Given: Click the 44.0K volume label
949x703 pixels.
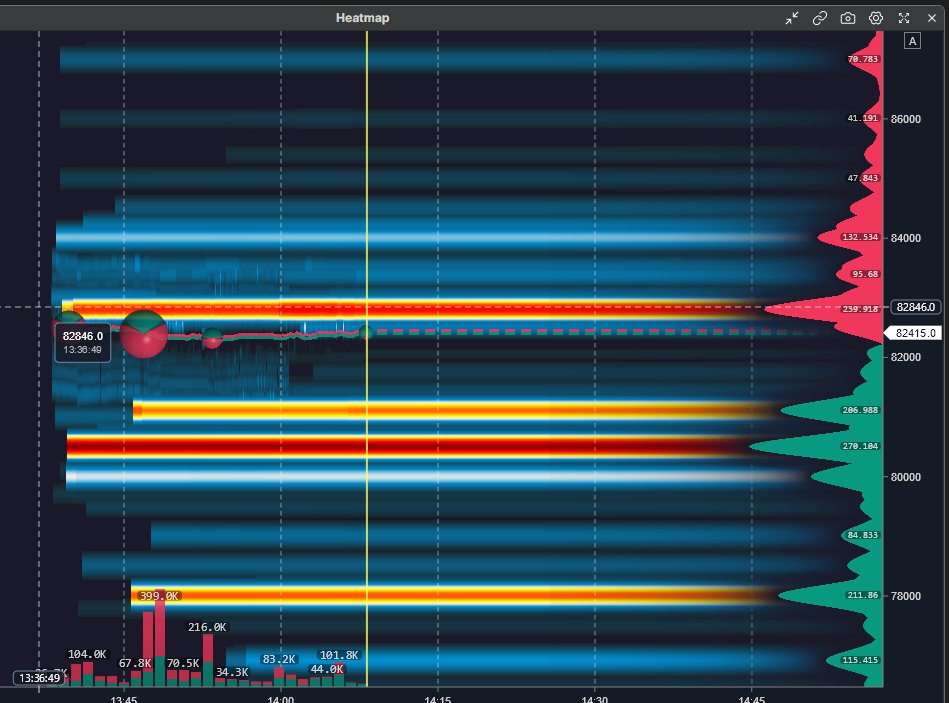Looking at the screenshot, I should pos(327,670).
